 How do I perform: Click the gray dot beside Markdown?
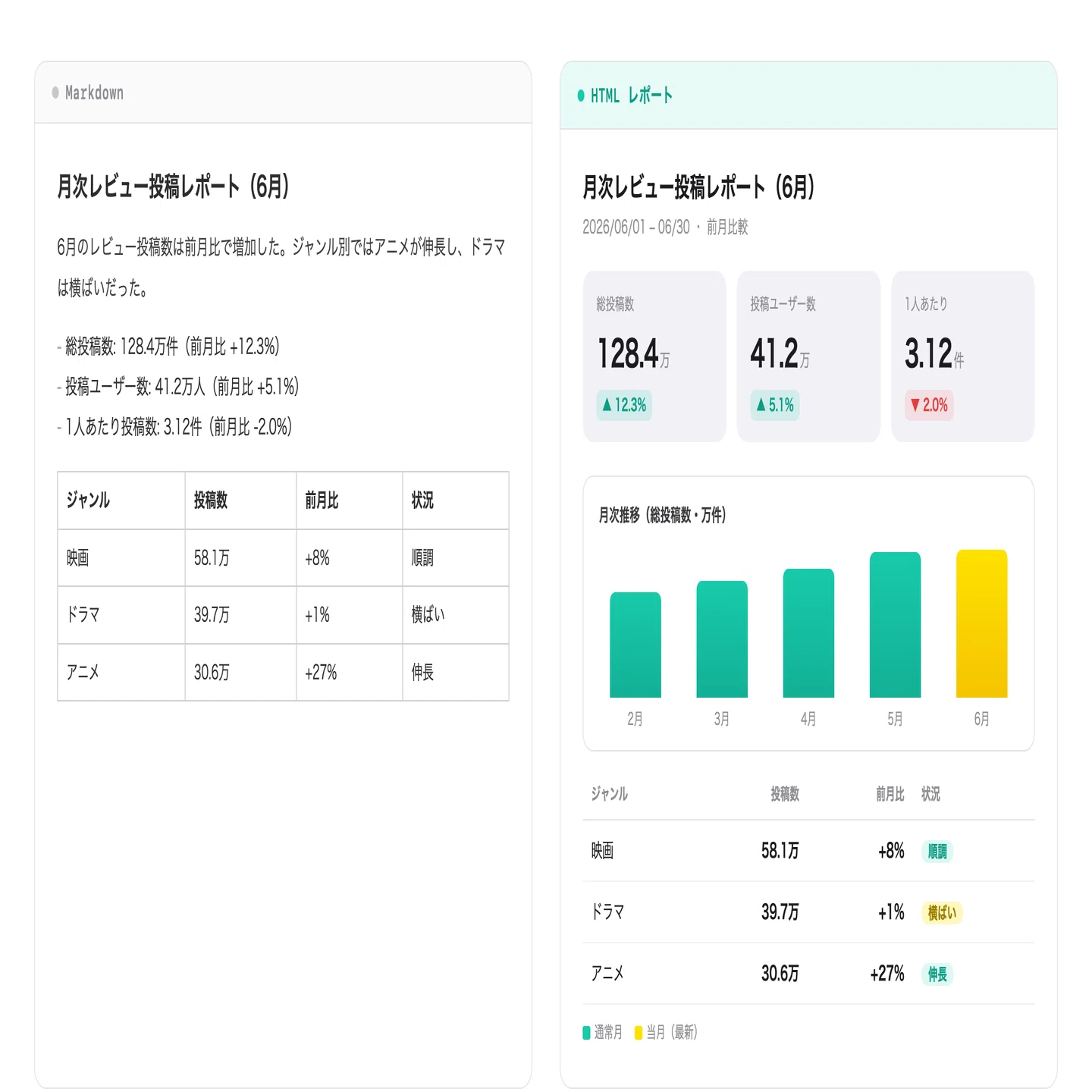pyautogui.click(x=55, y=93)
